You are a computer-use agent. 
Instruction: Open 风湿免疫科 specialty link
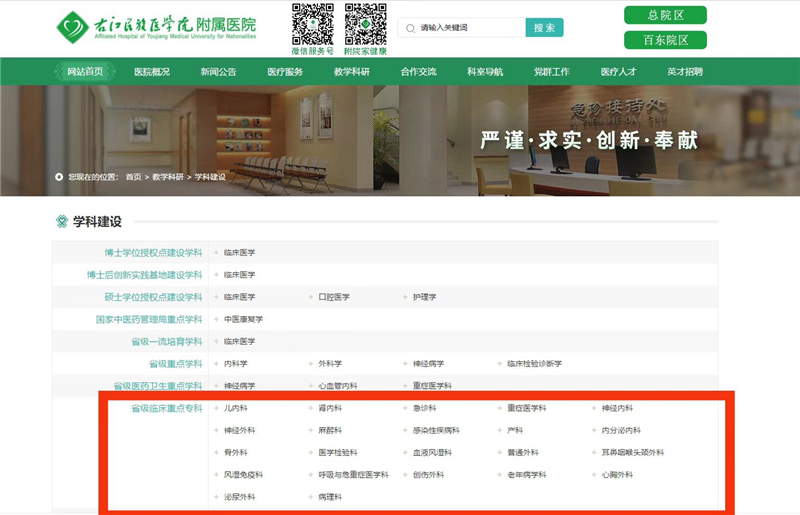coord(243,475)
